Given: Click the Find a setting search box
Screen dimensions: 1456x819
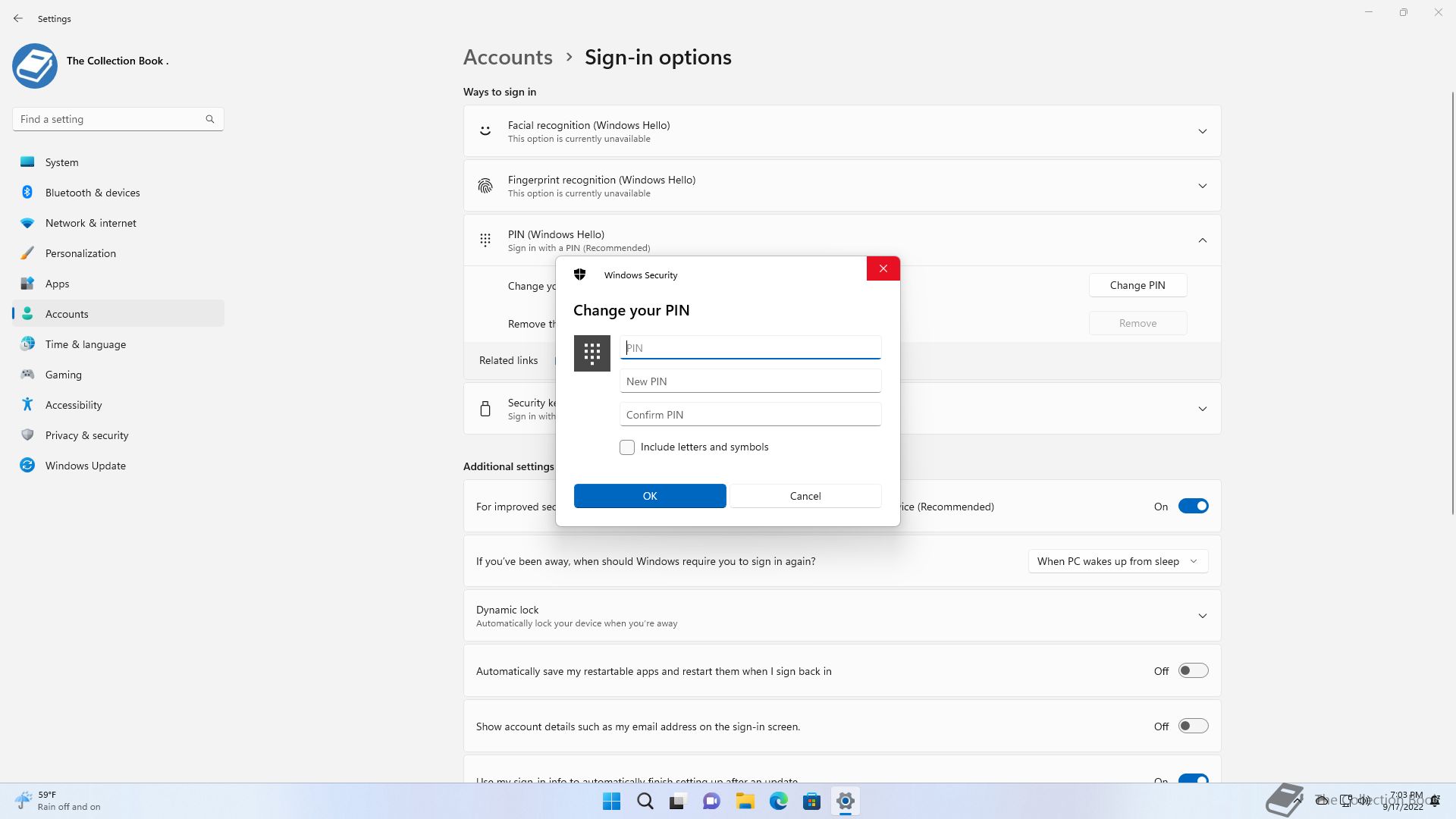Looking at the screenshot, I should [118, 119].
